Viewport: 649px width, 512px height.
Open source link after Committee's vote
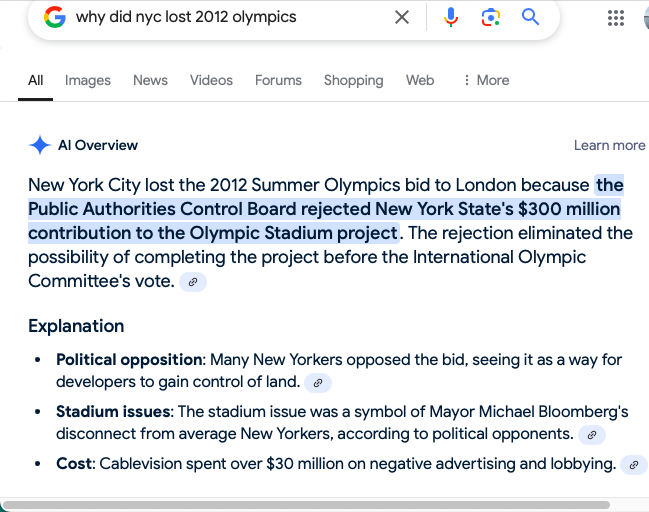click(x=193, y=282)
